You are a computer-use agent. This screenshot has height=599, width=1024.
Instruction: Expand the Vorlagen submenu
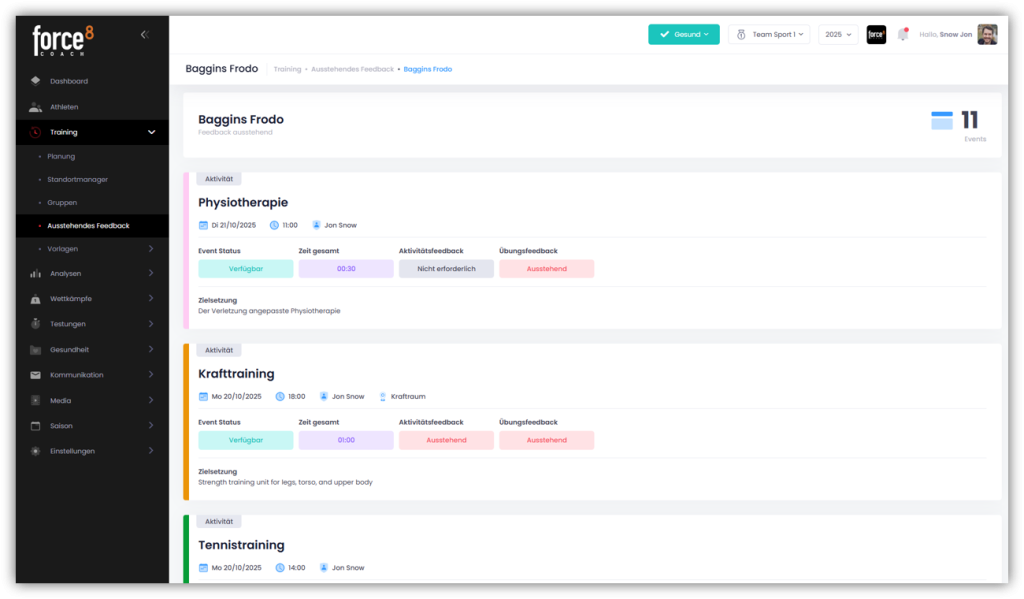(x=151, y=248)
